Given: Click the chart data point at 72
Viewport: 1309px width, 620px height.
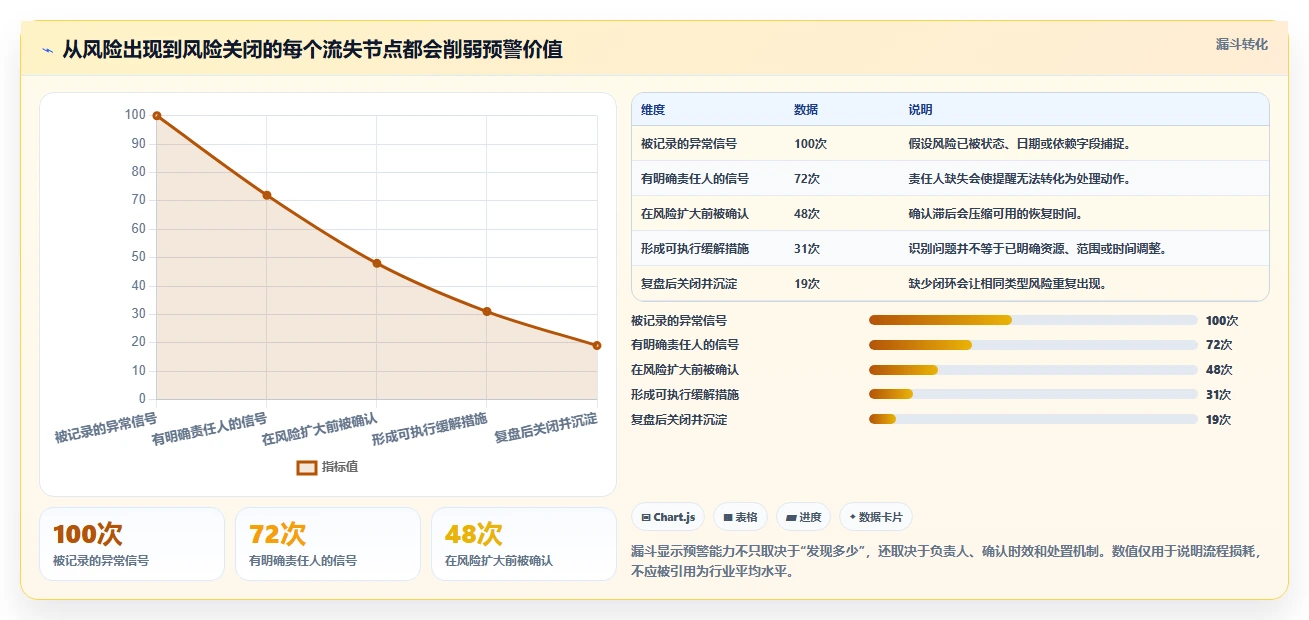Looking at the screenshot, I should (x=267, y=195).
